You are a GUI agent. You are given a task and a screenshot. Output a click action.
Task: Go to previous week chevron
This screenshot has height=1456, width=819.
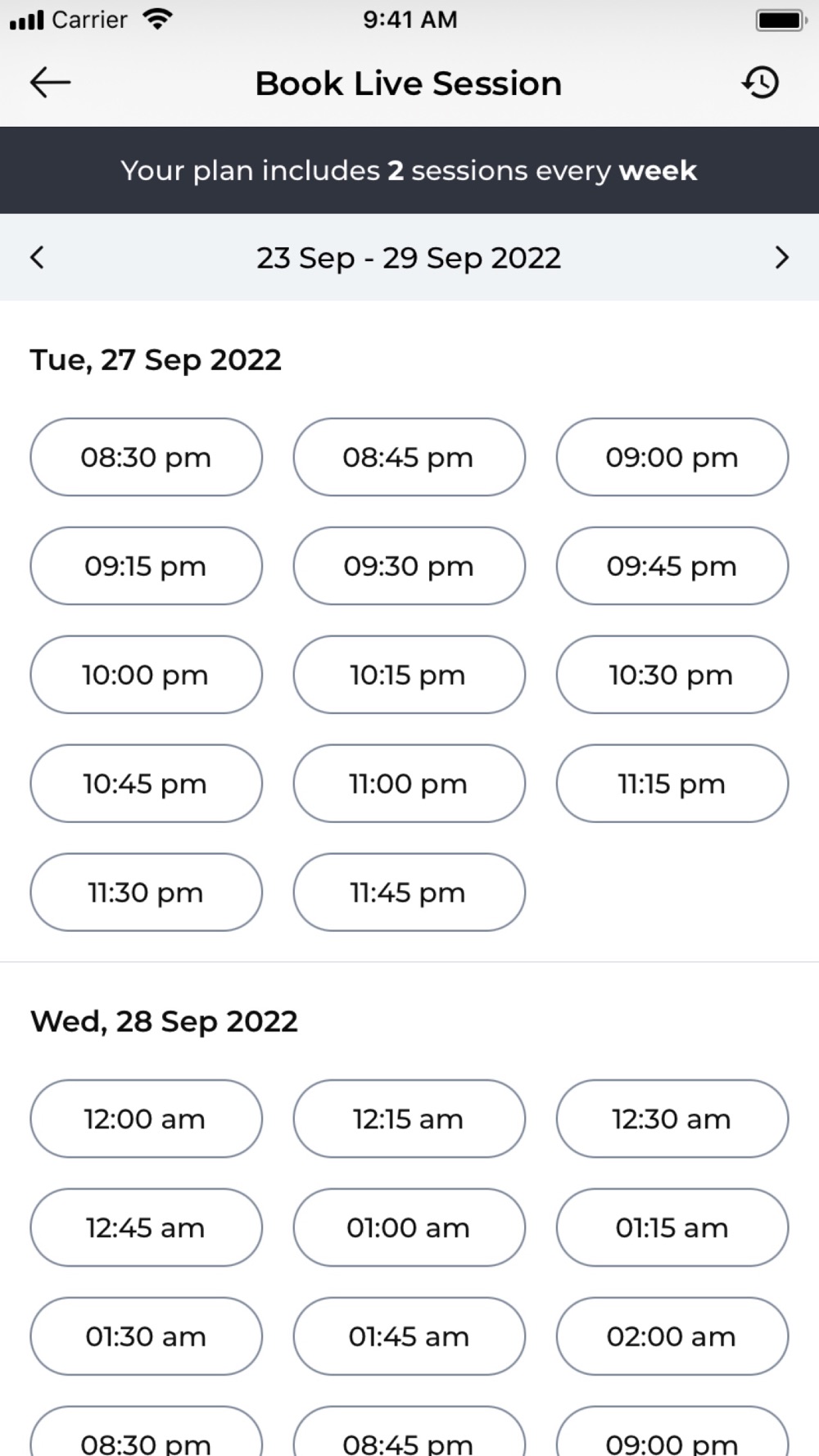tap(37, 257)
